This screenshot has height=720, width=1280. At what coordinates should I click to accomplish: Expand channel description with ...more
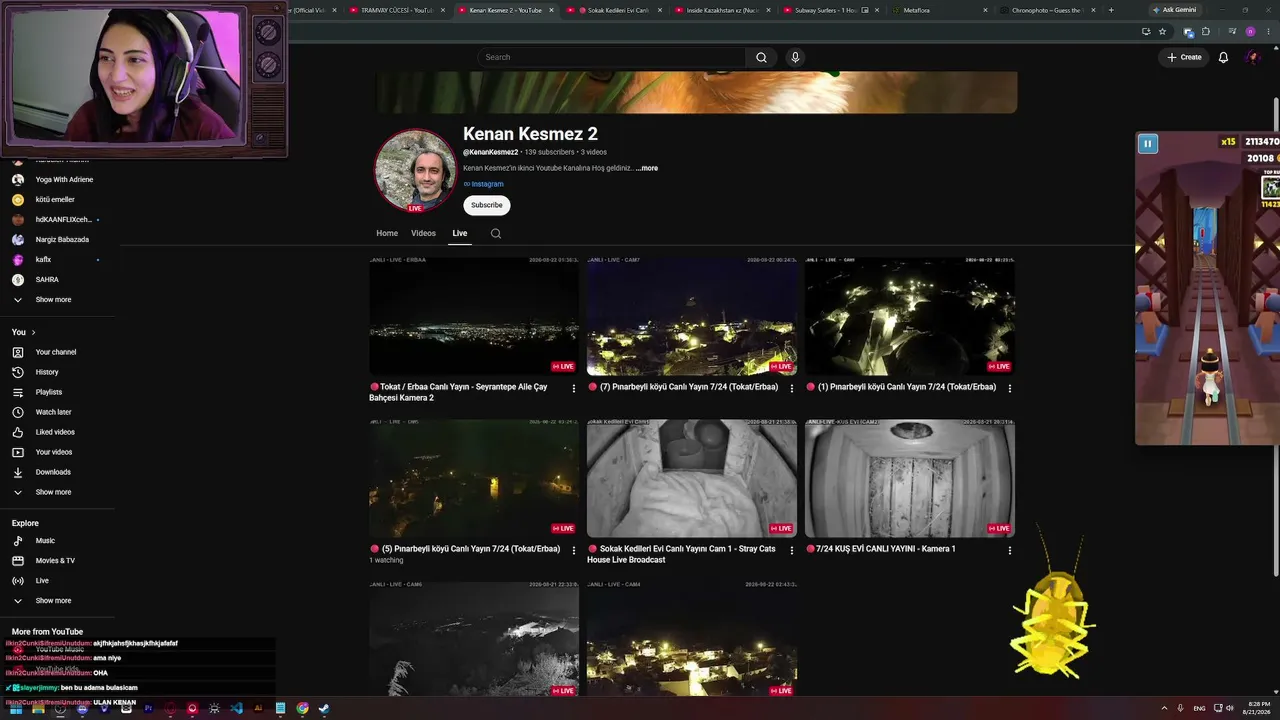coord(647,168)
